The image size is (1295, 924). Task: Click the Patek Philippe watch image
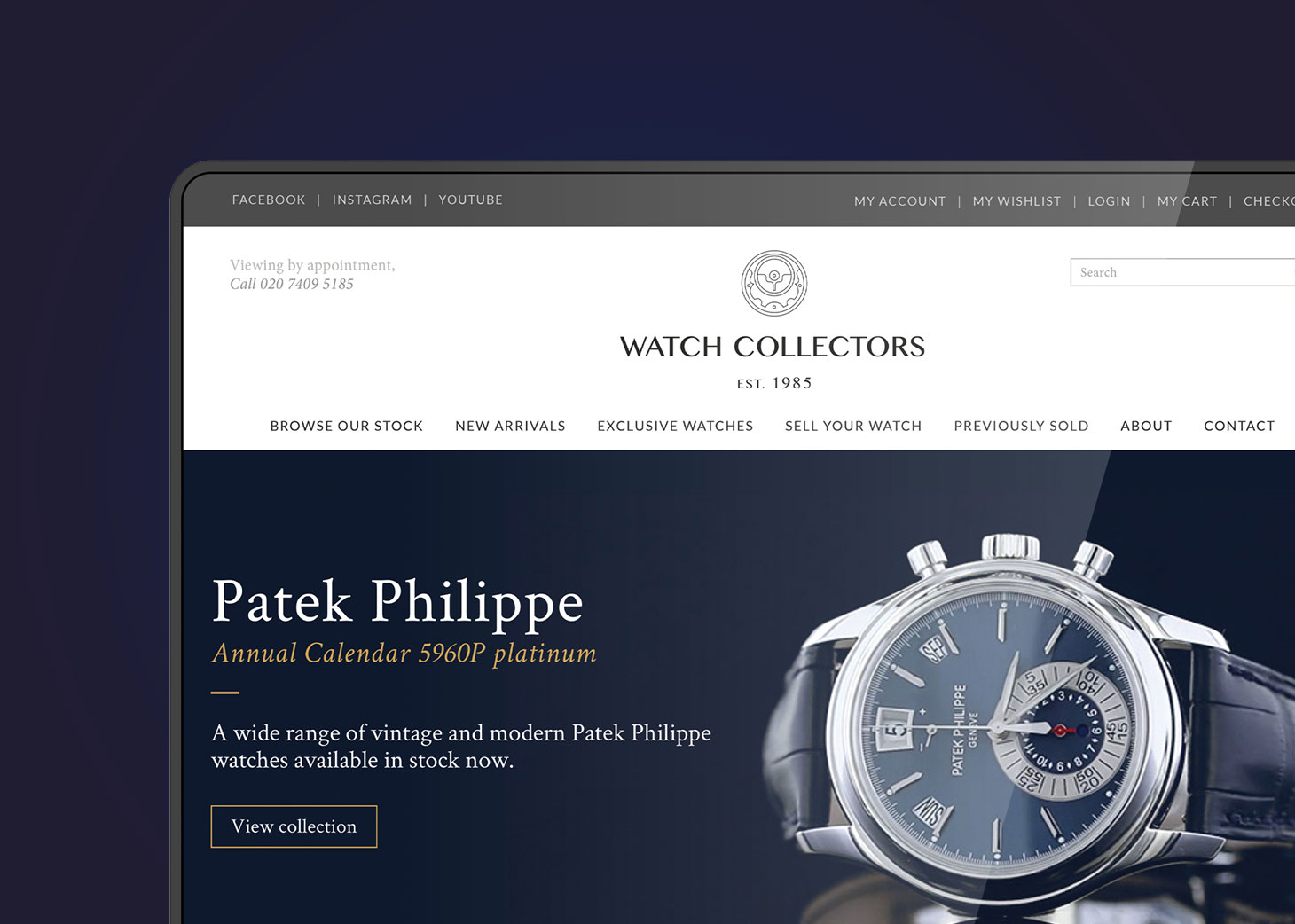point(1029,727)
